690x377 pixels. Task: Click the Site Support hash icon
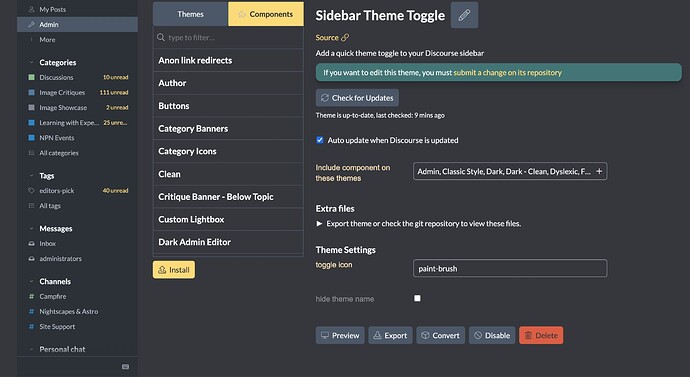(x=31, y=326)
